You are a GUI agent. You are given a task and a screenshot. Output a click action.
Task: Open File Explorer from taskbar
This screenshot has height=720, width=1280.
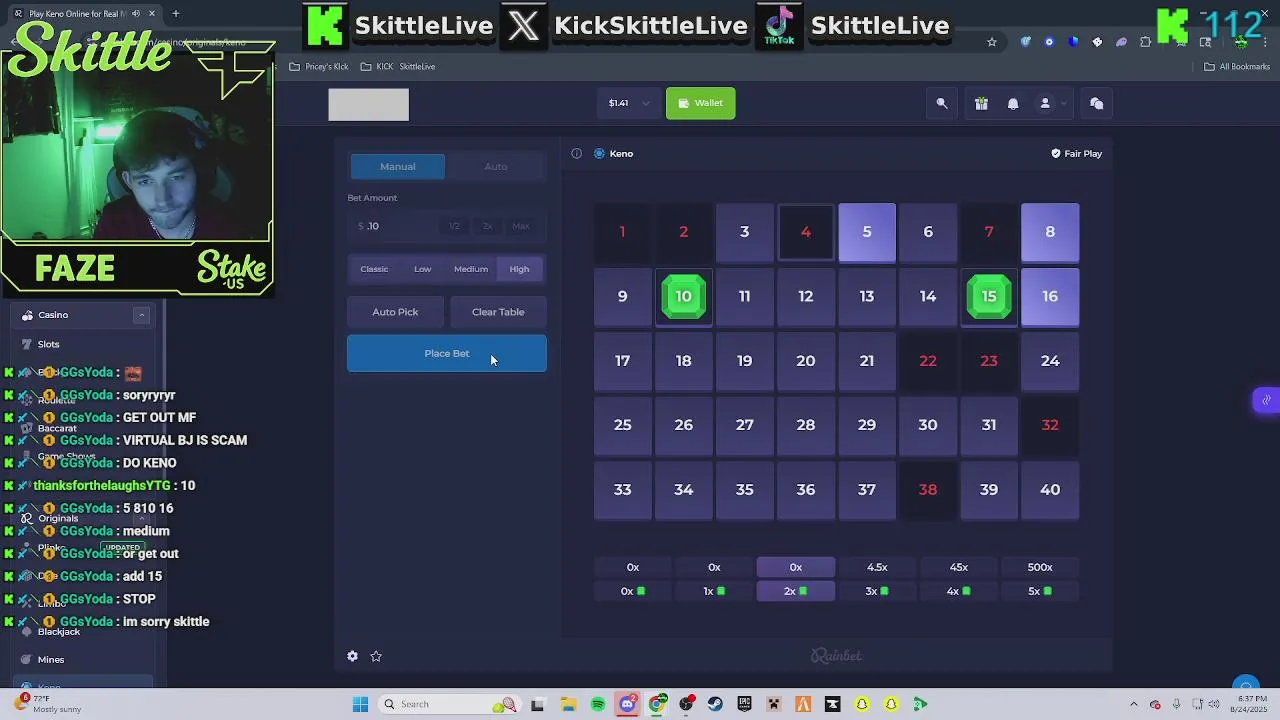pyautogui.click(x=568, y=704)
